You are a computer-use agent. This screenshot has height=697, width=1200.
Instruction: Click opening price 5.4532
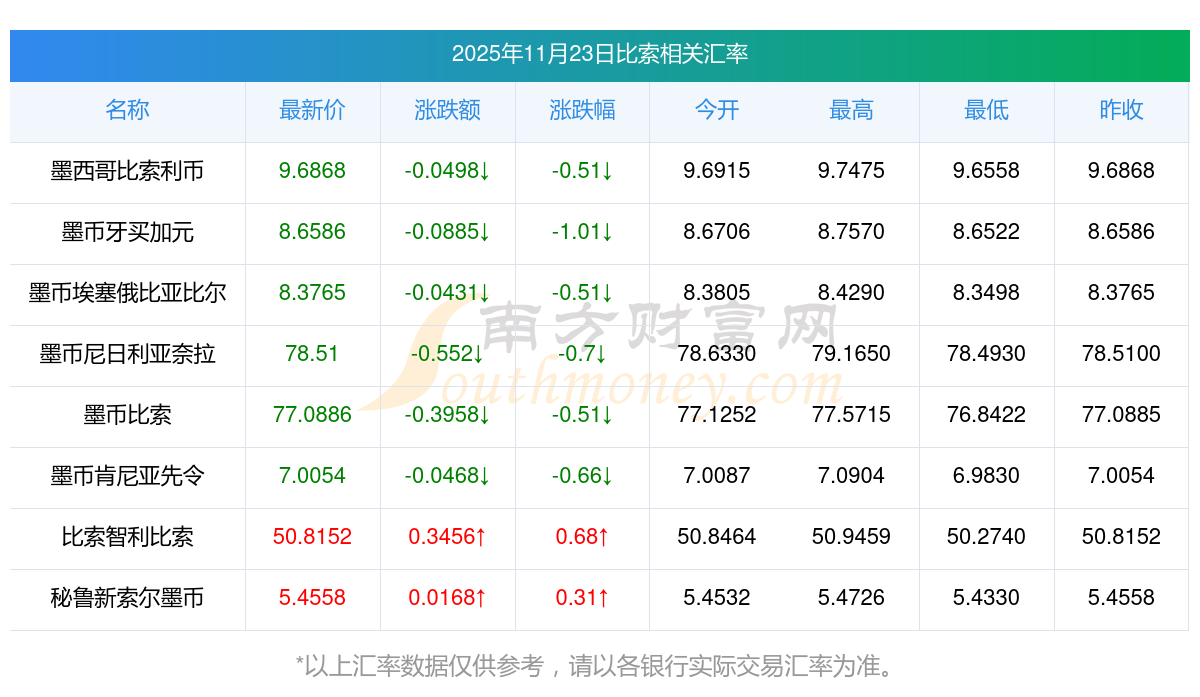coord(717,598)
